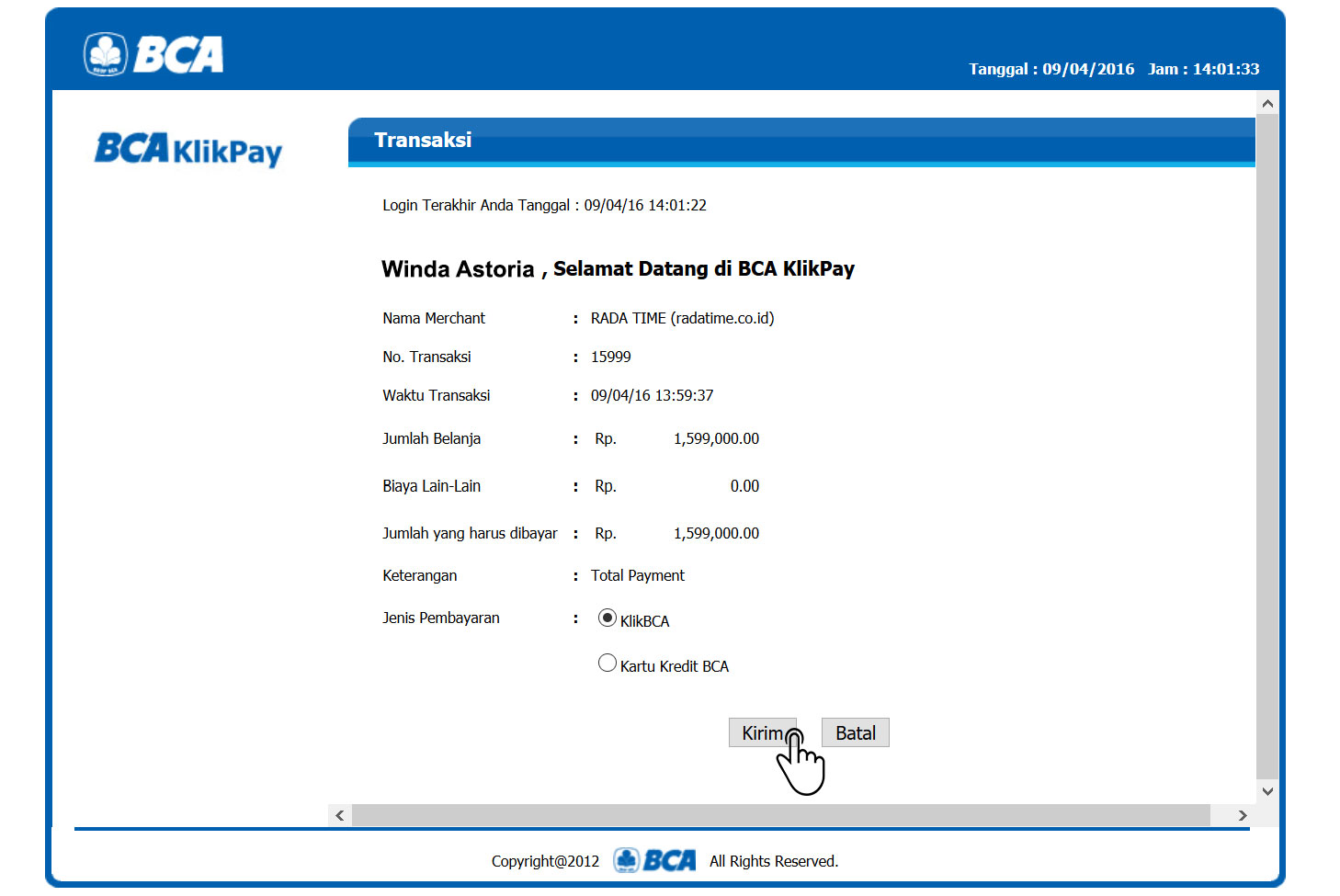Image resolution: width=1340 pixels, height=896 pixels.
Task: Click the Total Payment description text
Action: (x=638, y=575)
